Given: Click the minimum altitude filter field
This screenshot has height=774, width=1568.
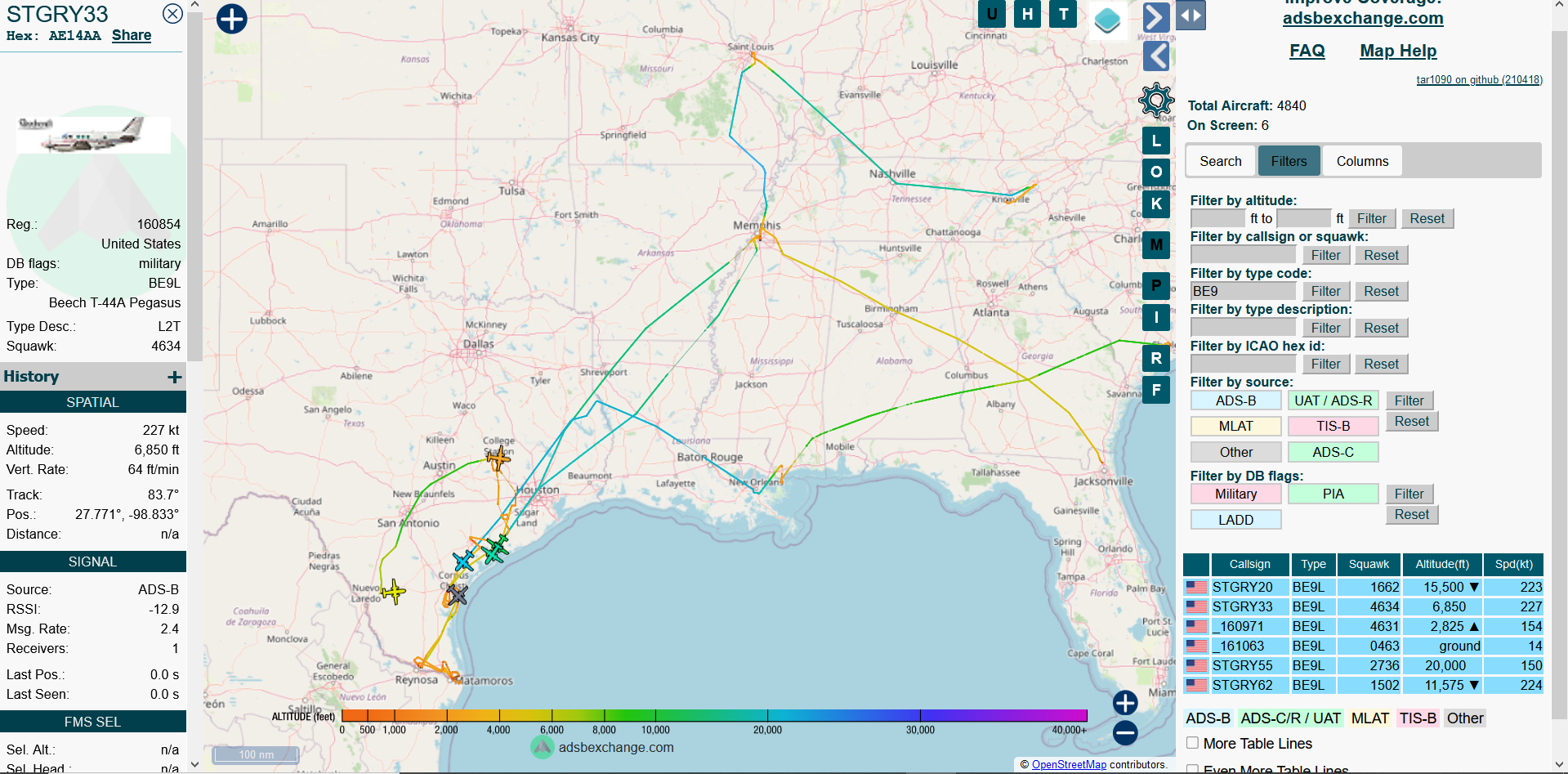Looking at the screenshot, I should coord(1218,218).
